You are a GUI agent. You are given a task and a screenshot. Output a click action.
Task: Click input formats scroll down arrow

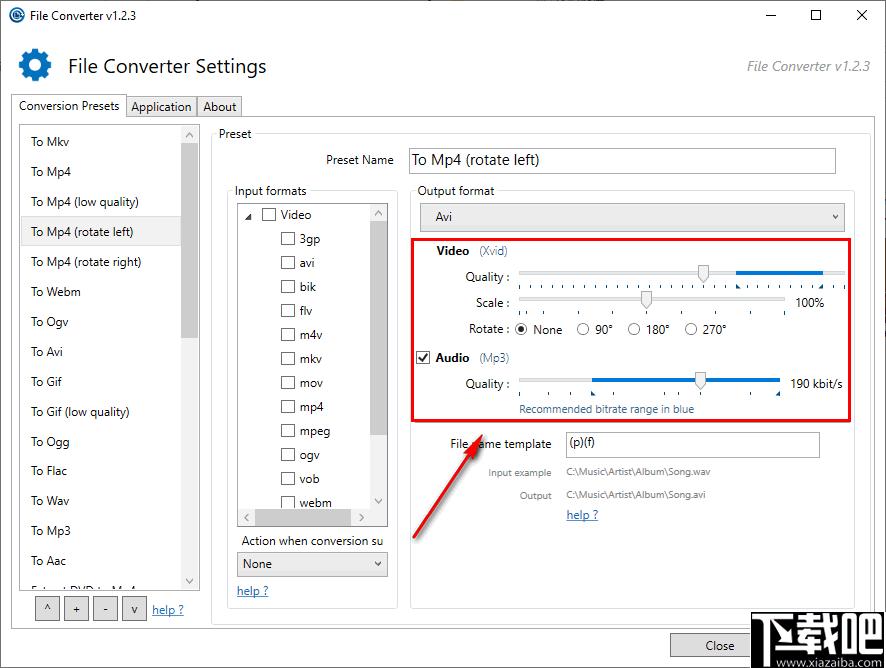point(379,501)
